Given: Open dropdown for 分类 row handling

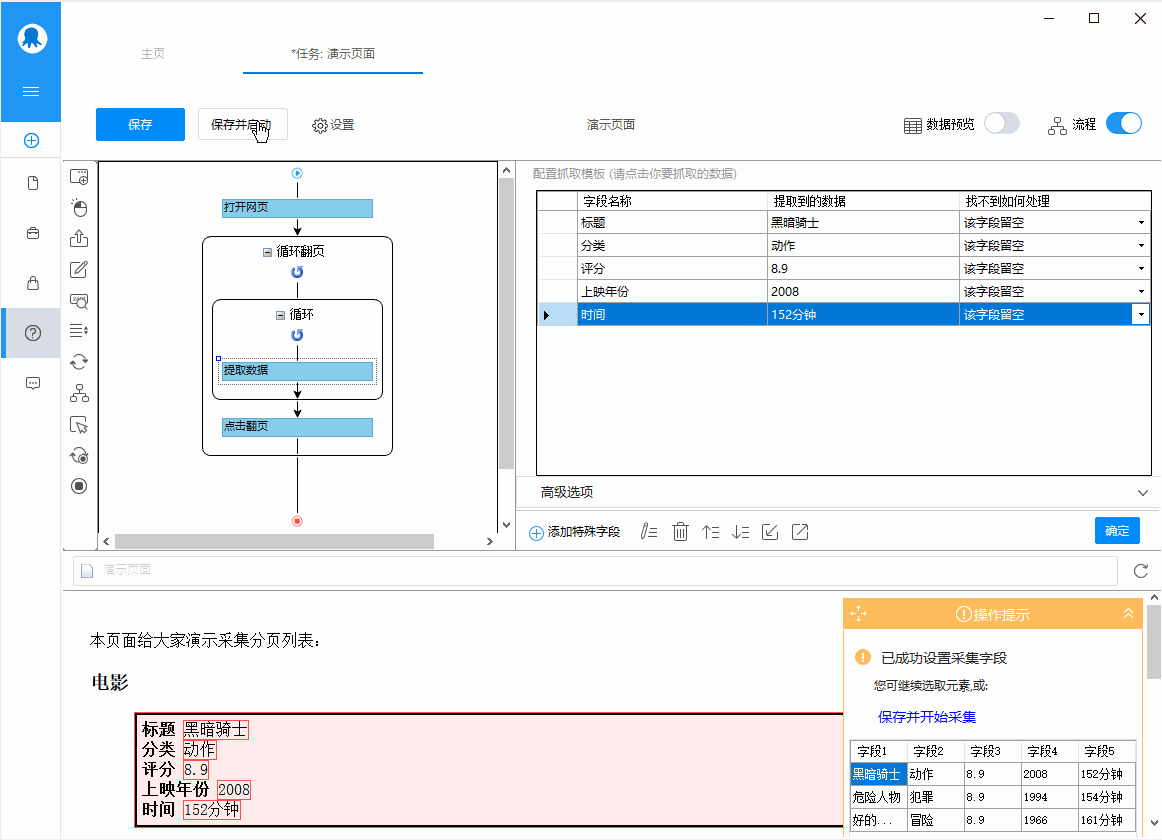Looking at the screenshot, I should (x=1141, y=245).
